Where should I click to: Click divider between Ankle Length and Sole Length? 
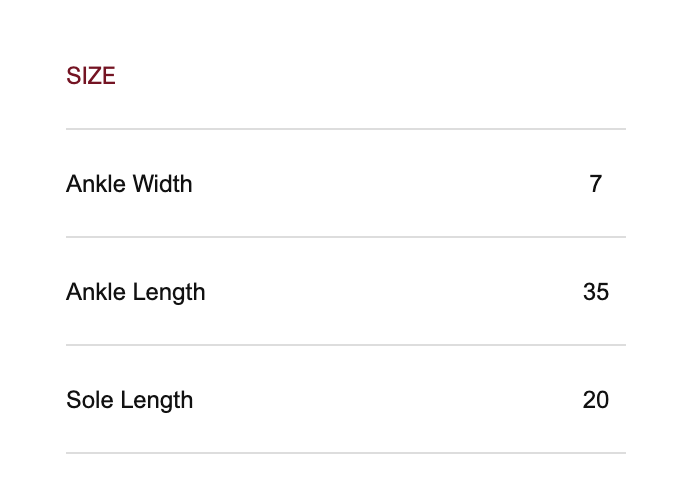coord(345,345)
